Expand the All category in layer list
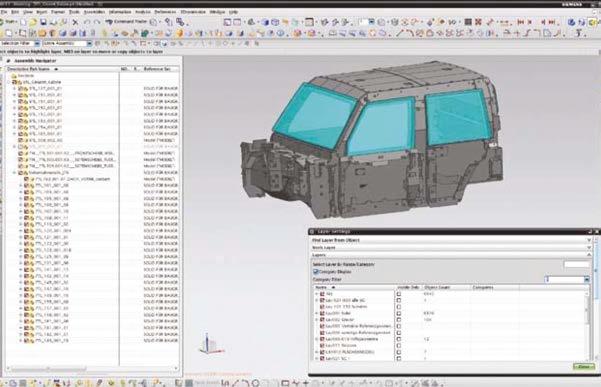601x387 pixels. pos(317,294)
